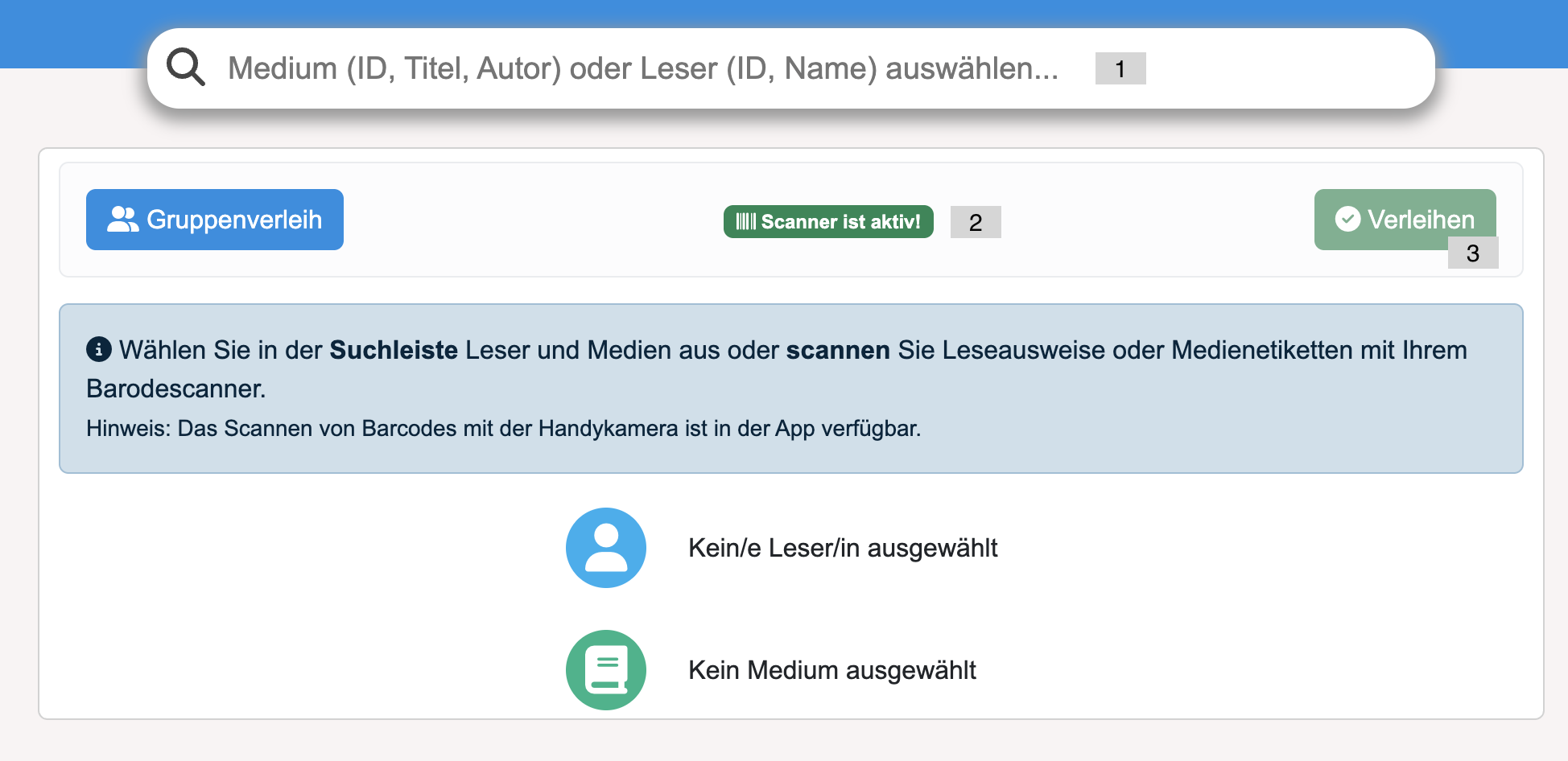Select the green book medium icon

[x=605, y=669]
